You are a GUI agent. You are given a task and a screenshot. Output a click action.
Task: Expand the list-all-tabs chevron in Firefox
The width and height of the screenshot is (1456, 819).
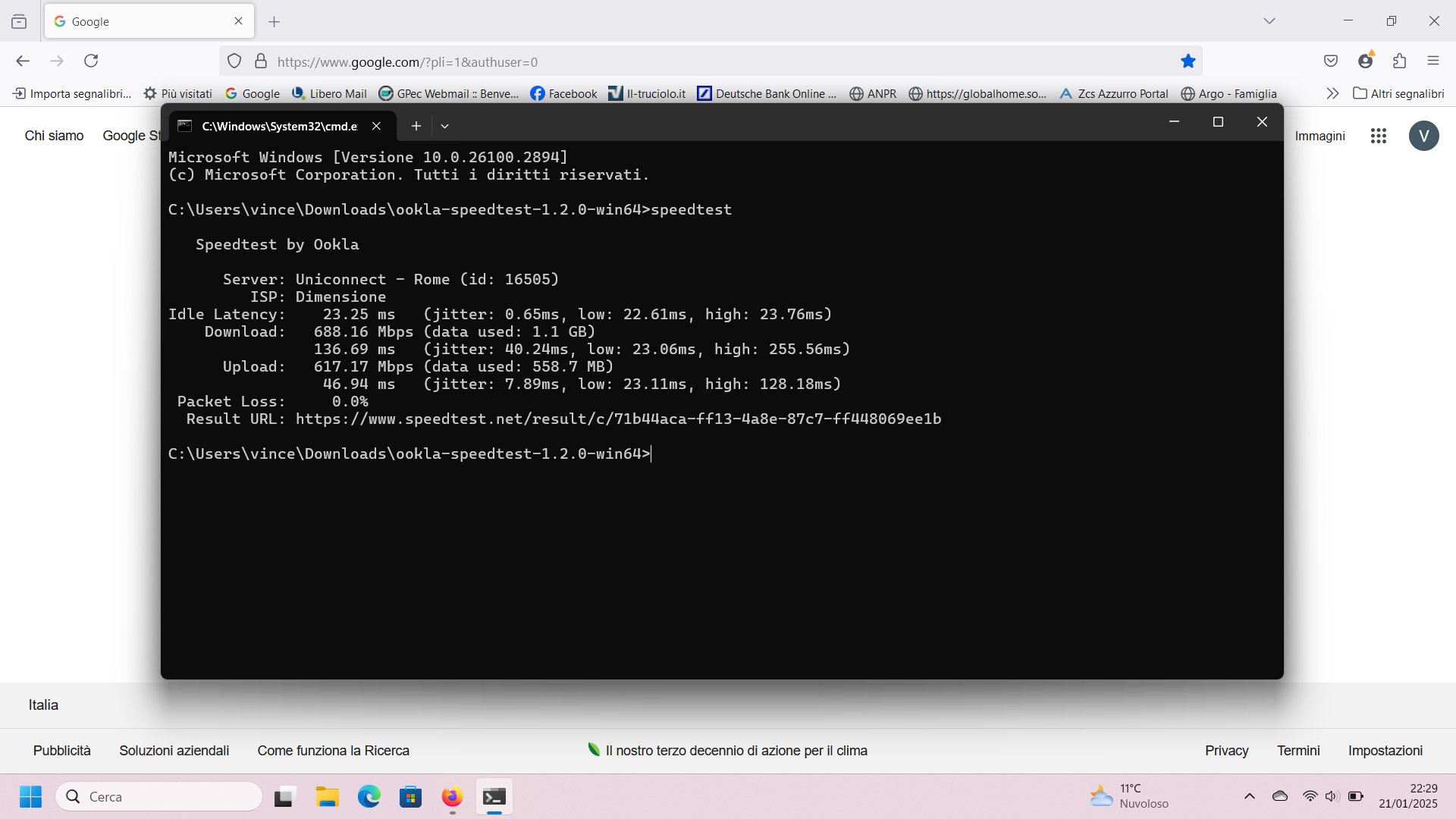1269,21
